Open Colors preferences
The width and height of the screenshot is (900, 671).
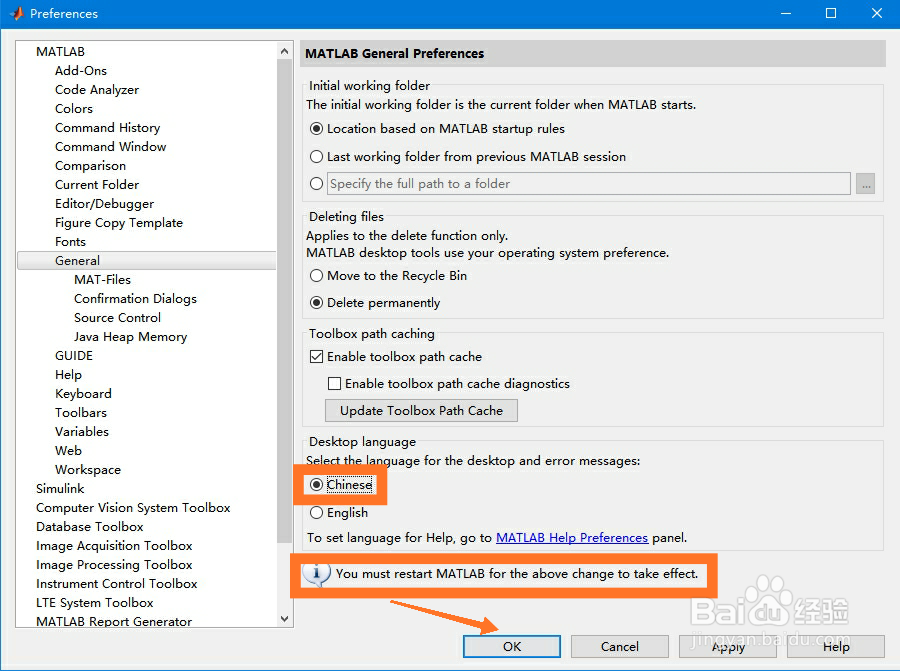pos(74,108)
